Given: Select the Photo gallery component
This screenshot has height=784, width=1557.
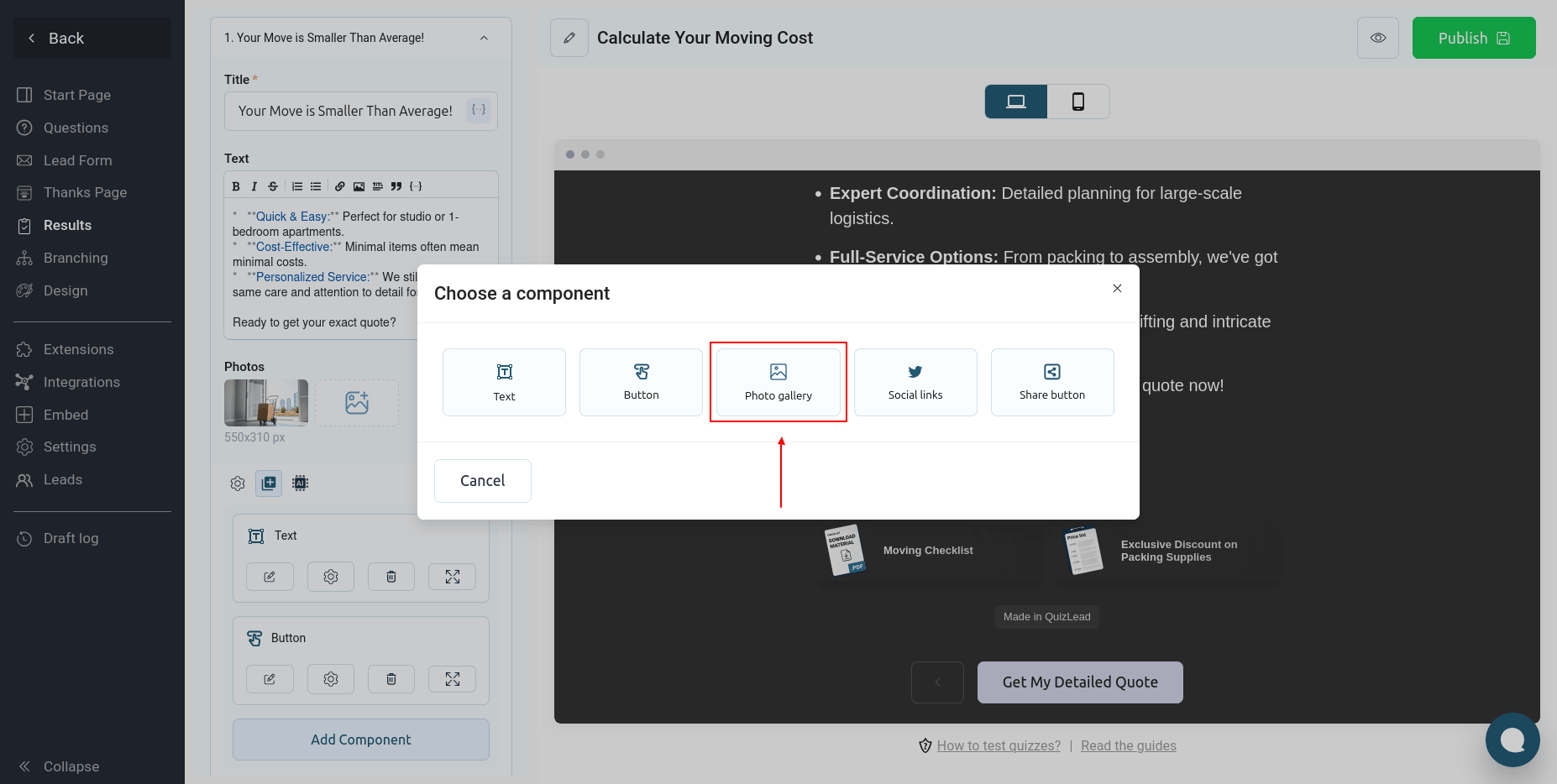Looking at the screenshot, I should click(x=778, y=382).
